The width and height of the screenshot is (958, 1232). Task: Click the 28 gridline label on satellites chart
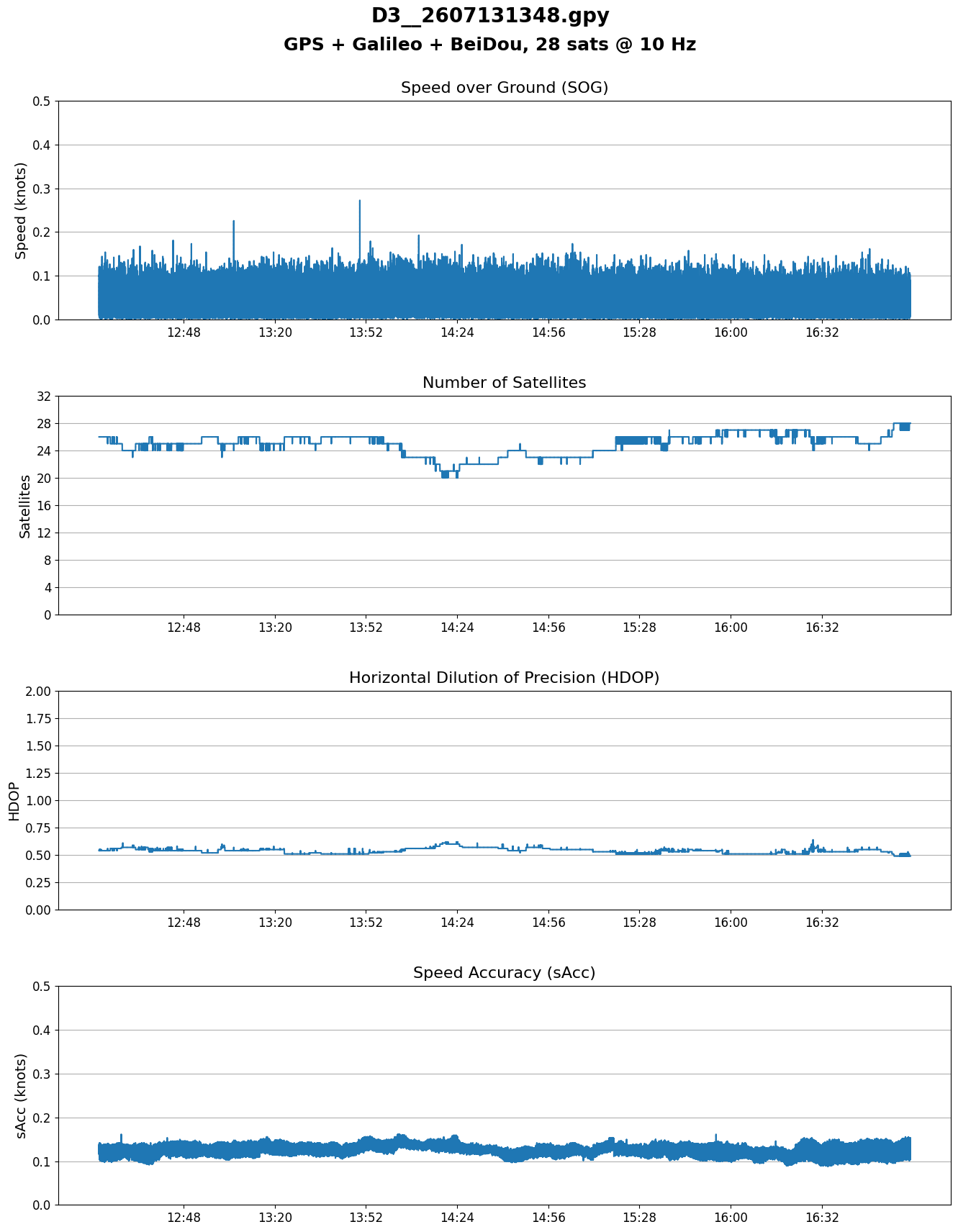[44, 423]
